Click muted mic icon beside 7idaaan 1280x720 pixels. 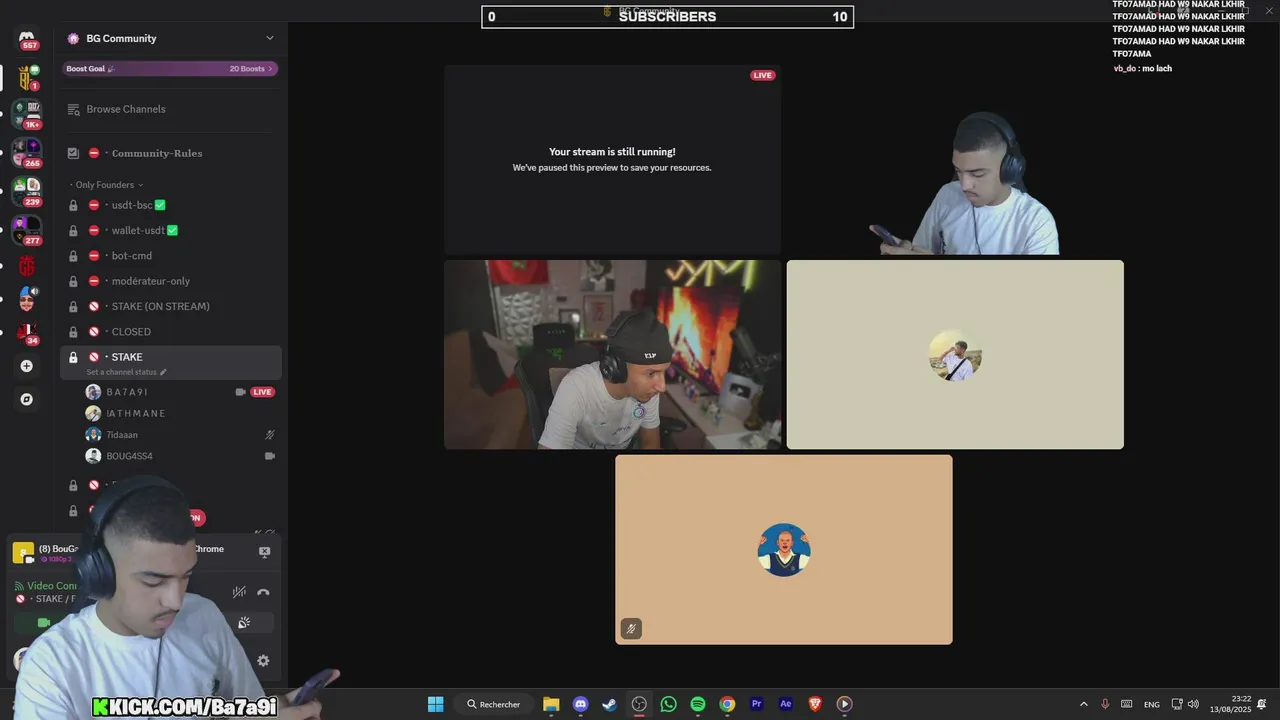point(269,435)
